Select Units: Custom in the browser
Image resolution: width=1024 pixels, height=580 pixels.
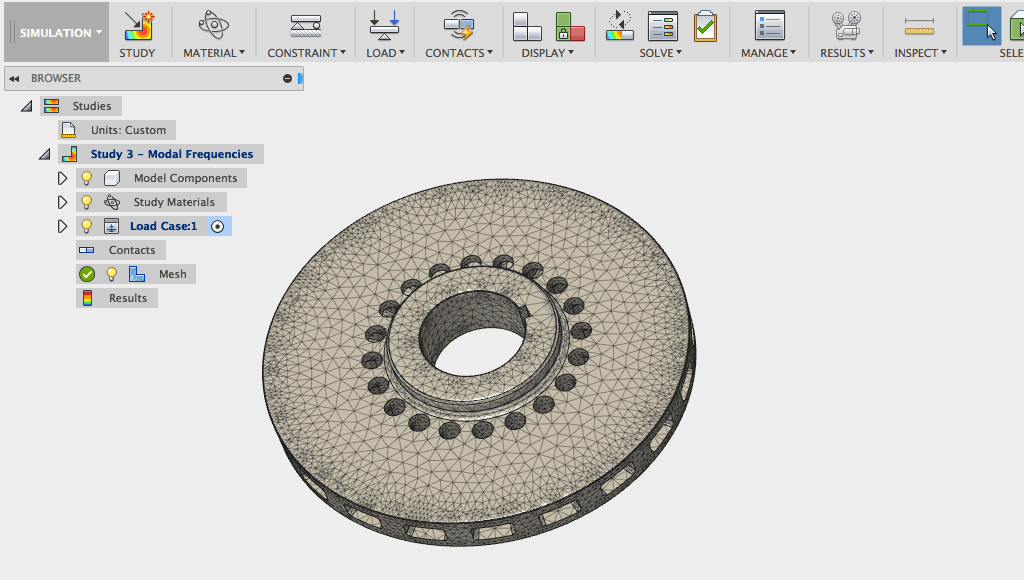pyautogui.click(x=128, y=130)
